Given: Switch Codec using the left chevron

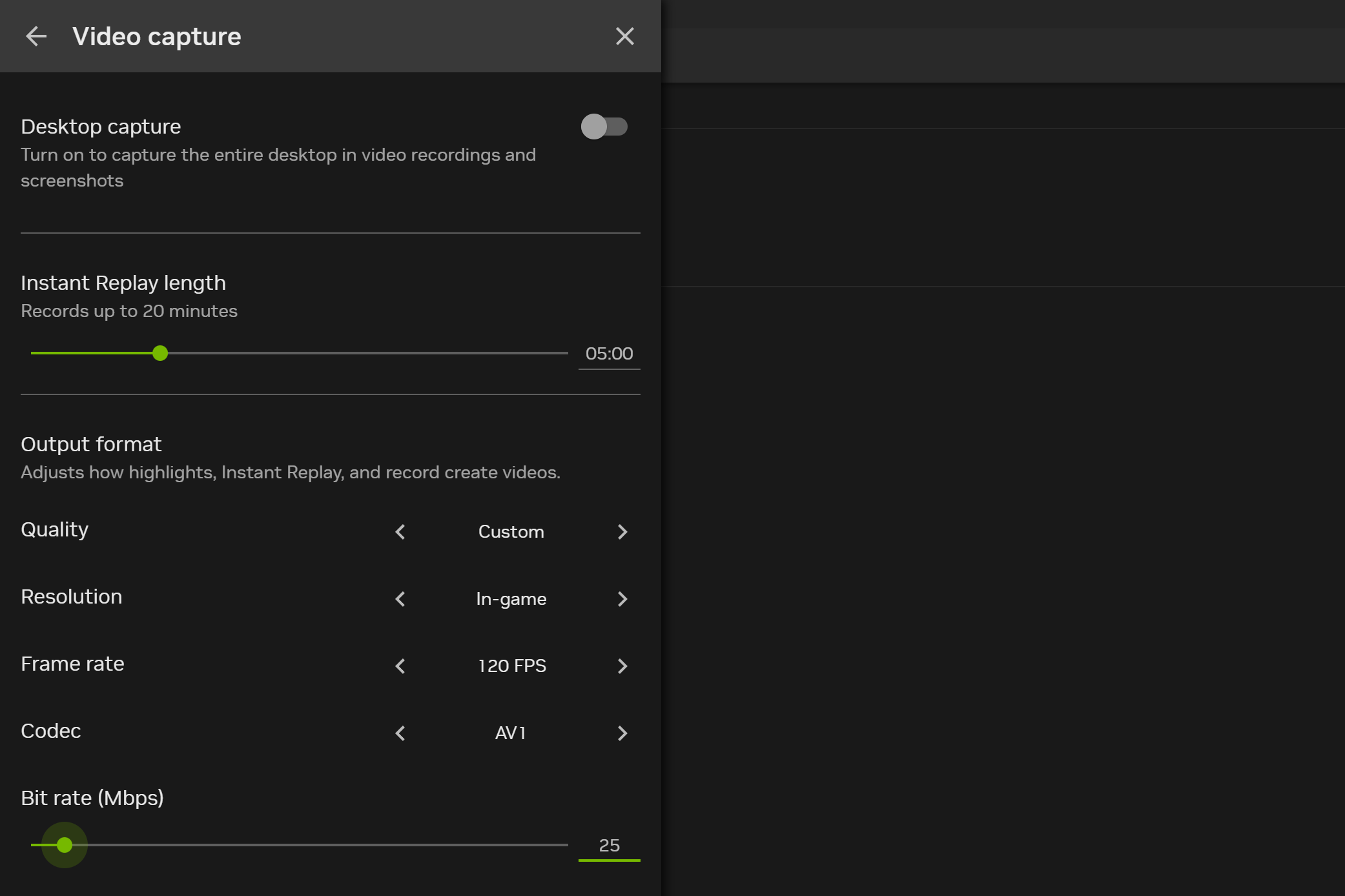Looking at the screenshot, I should (400, 733).
